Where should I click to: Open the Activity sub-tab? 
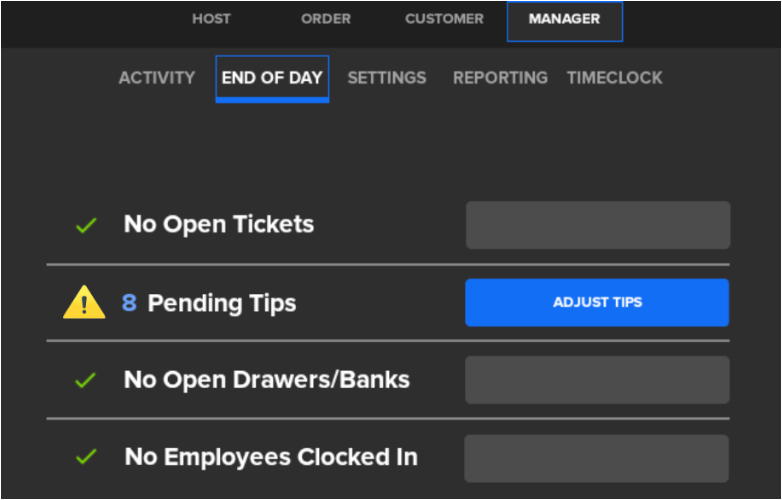[x=157, y=78]
